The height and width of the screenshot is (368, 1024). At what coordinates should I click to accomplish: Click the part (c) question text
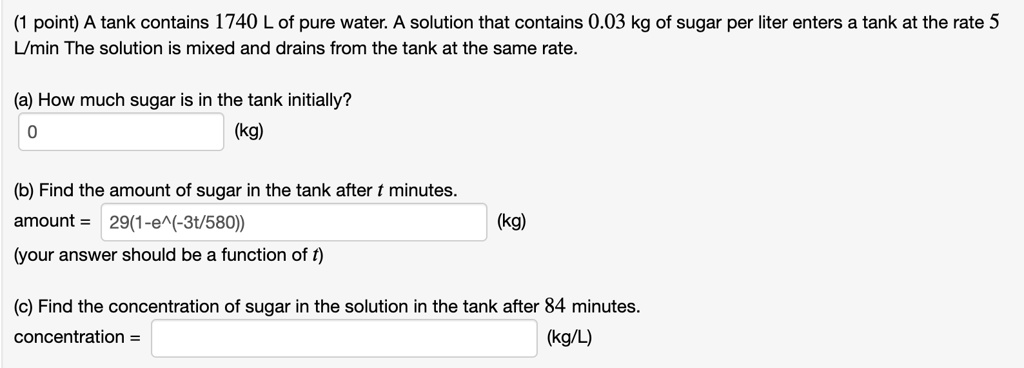[327, 307]
